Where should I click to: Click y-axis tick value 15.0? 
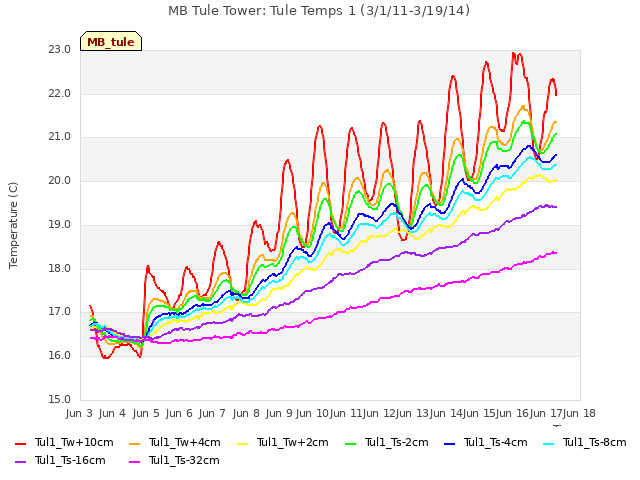tap(60, 399)
